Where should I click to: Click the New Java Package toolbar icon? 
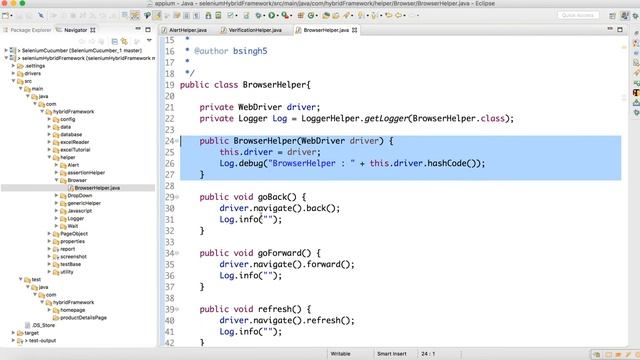[x=300, y=16]
